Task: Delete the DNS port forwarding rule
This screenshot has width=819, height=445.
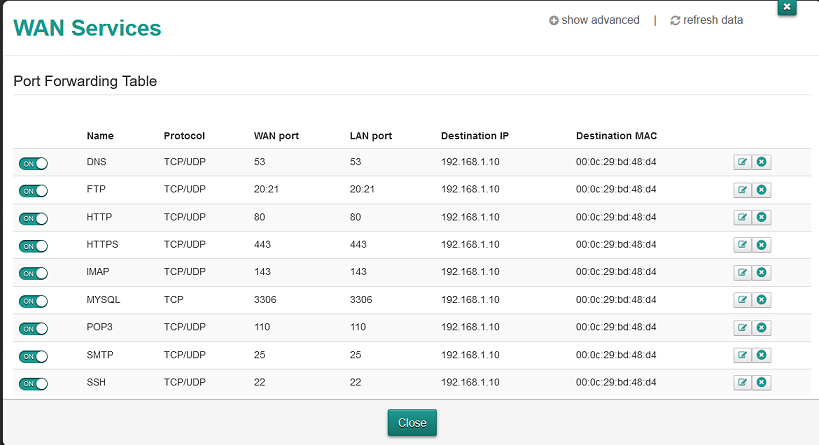Action: point(762,162)
